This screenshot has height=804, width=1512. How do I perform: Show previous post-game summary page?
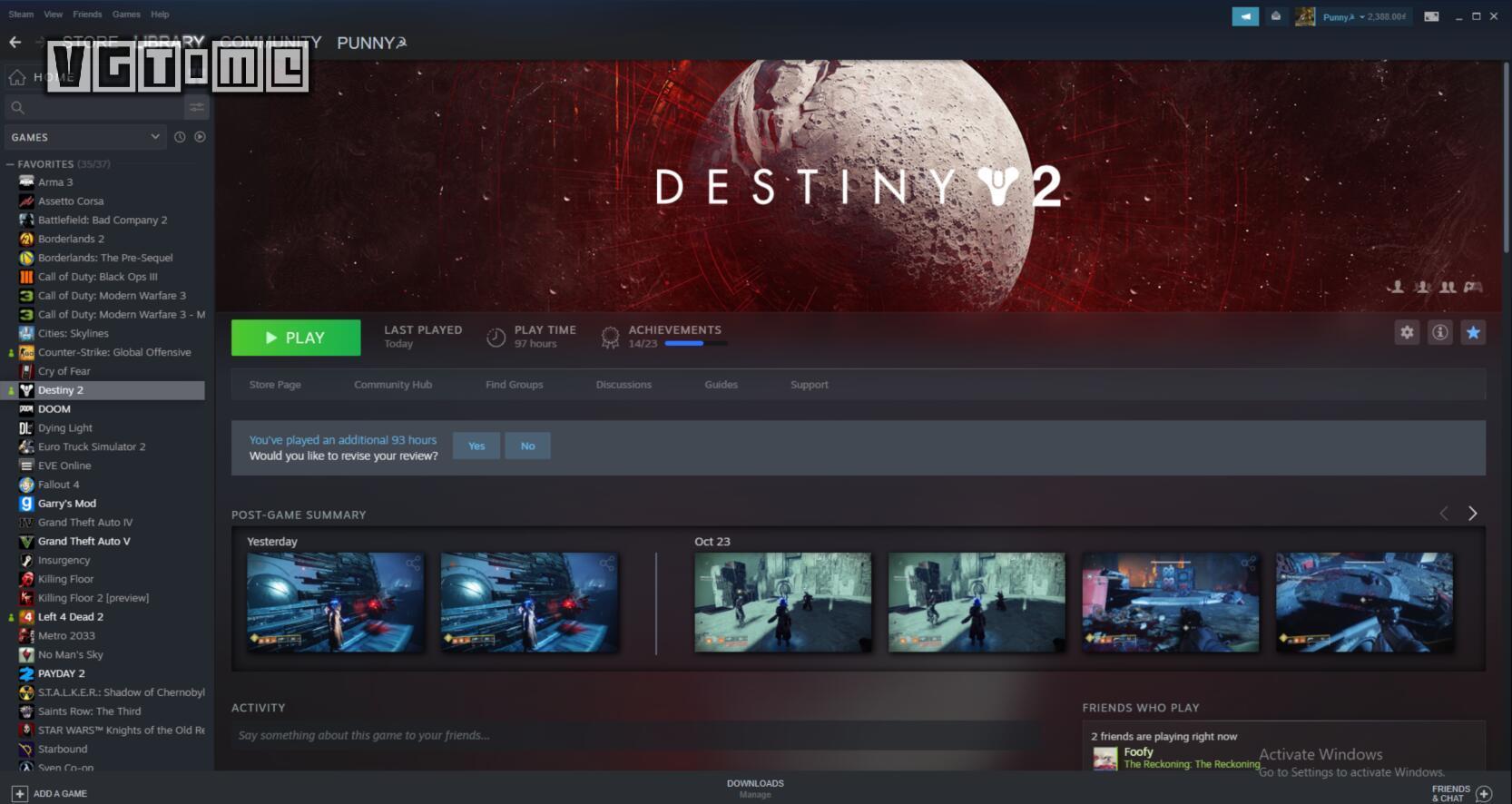(1444, 514)
